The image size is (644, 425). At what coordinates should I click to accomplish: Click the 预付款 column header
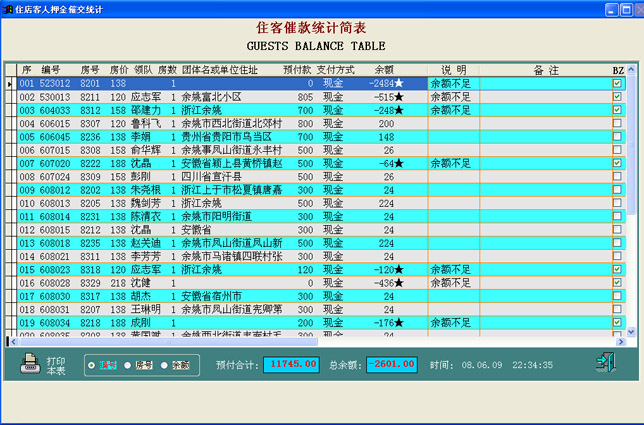[x=297, y=70]
